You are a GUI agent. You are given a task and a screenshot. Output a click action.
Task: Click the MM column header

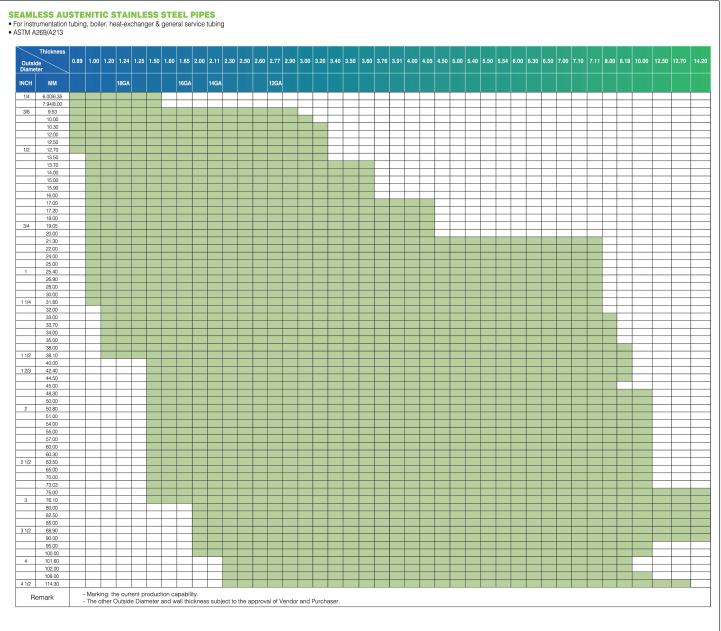click(53, 83)
